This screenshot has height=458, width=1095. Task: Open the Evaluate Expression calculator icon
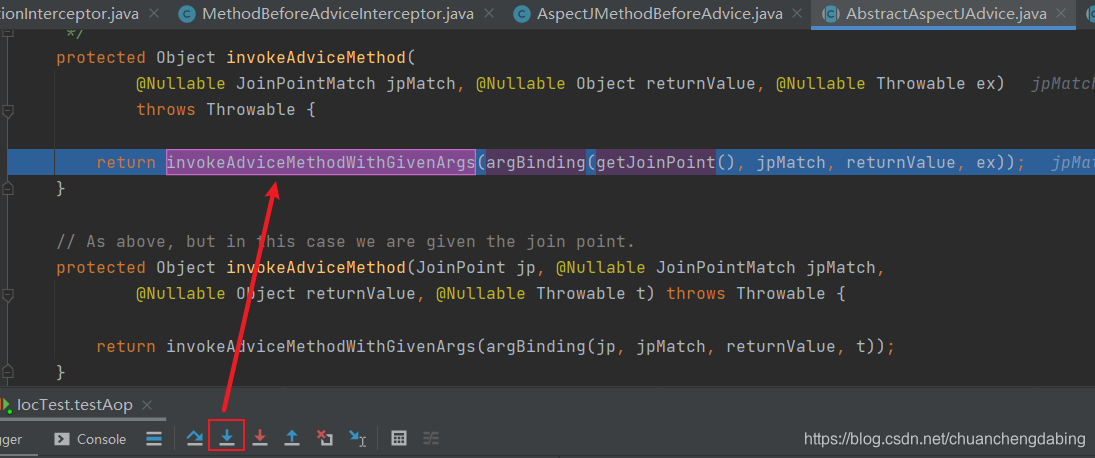tap(399, 438)
